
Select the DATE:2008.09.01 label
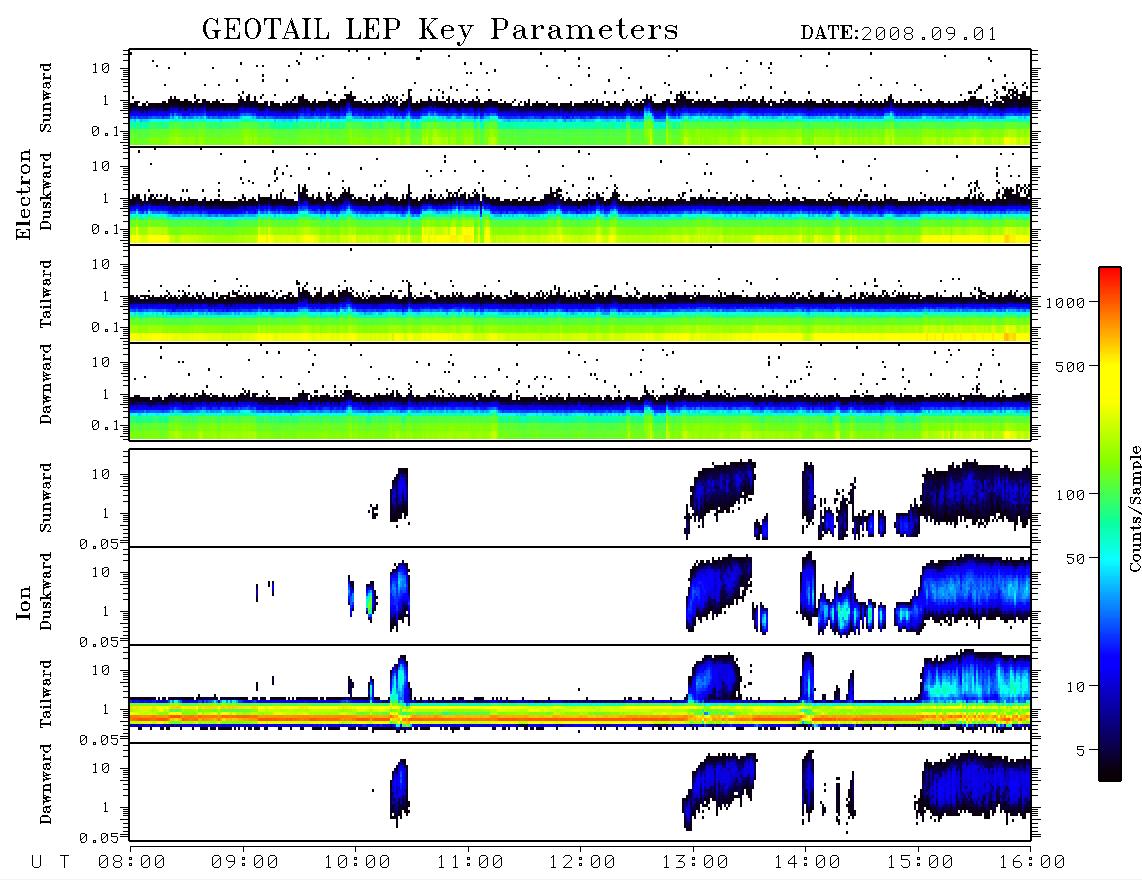point(899,34)
